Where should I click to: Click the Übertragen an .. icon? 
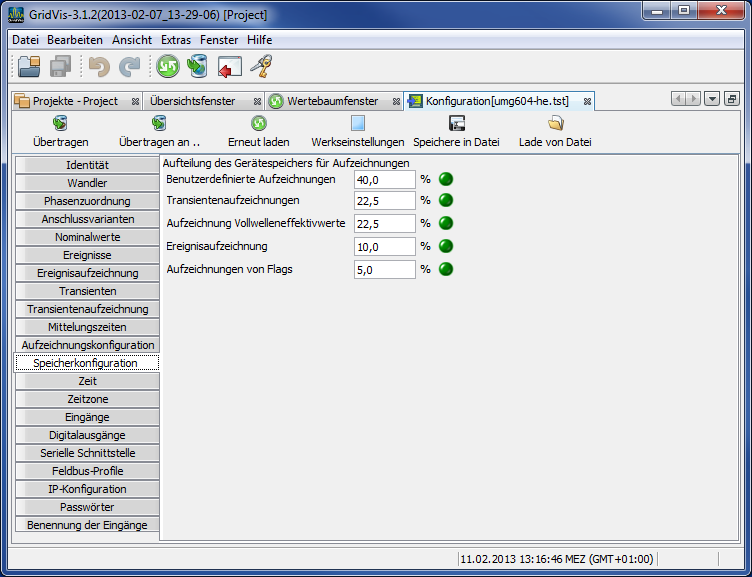(159, 123)
